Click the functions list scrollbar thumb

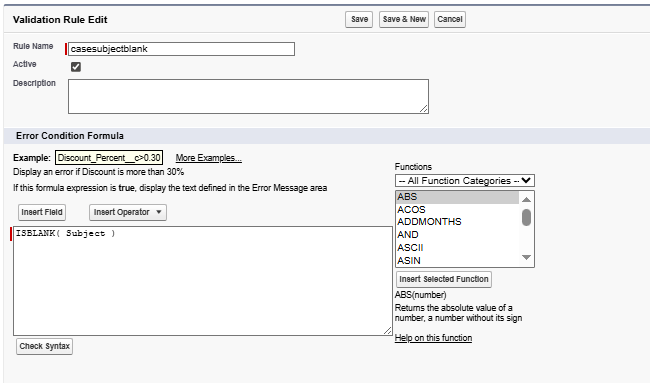tap(526, 217)
